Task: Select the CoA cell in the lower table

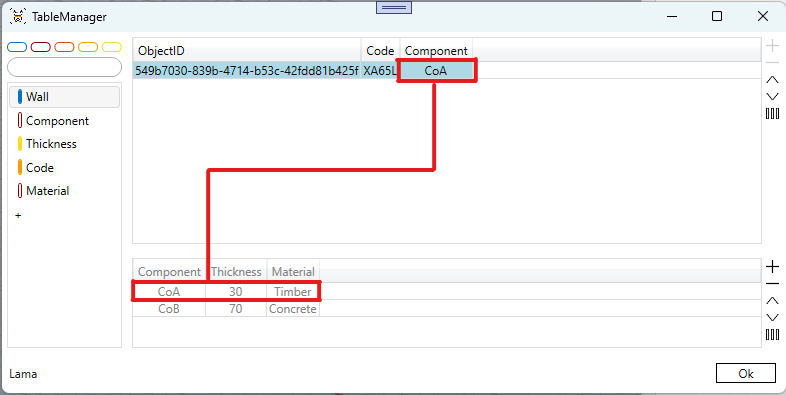Action: (169, 291)
